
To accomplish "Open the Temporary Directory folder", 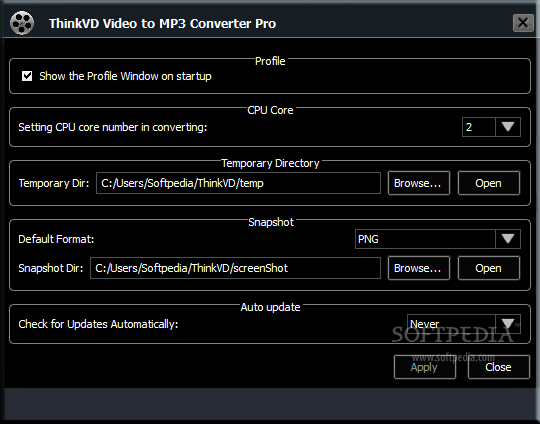I will click(489, 183).
